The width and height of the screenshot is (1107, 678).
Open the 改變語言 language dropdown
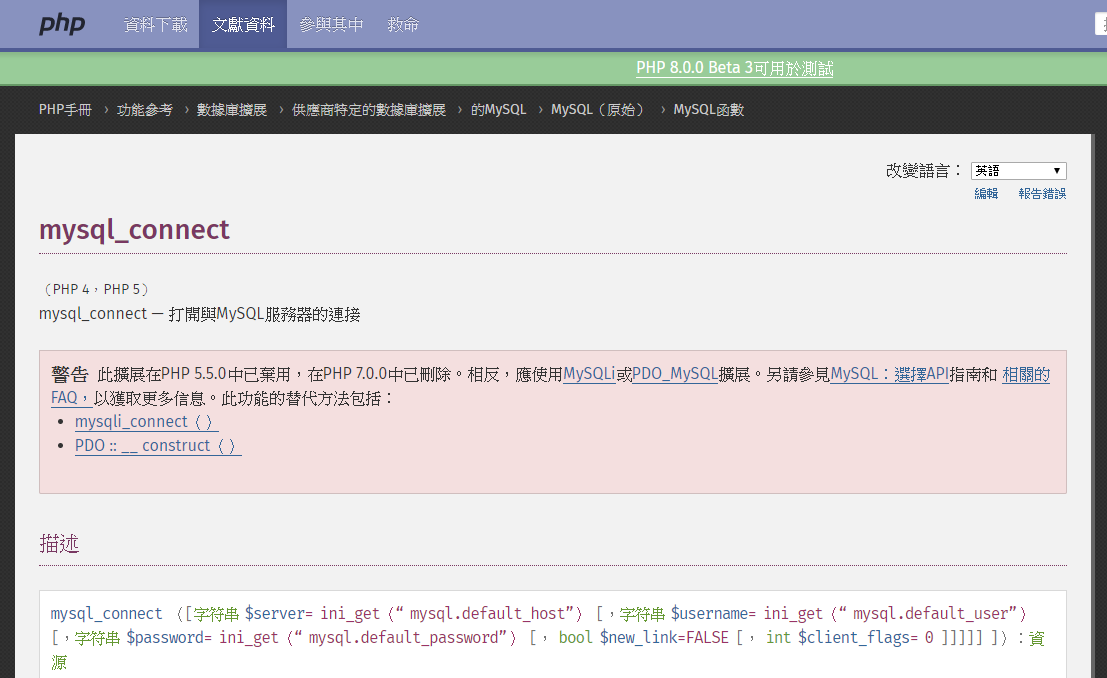click(x=1019, y=171)
